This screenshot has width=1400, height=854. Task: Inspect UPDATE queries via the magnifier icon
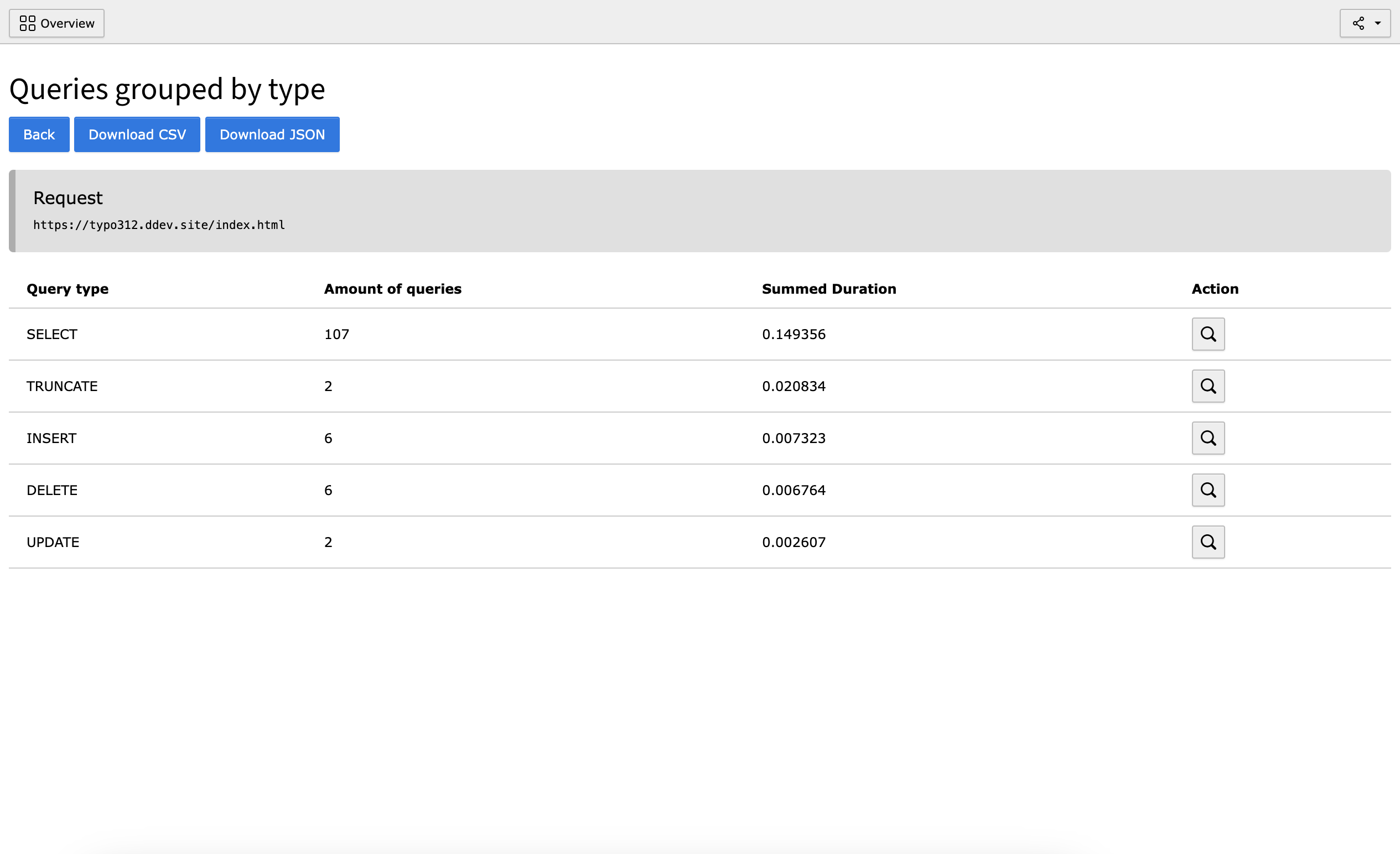[1208, 541]
